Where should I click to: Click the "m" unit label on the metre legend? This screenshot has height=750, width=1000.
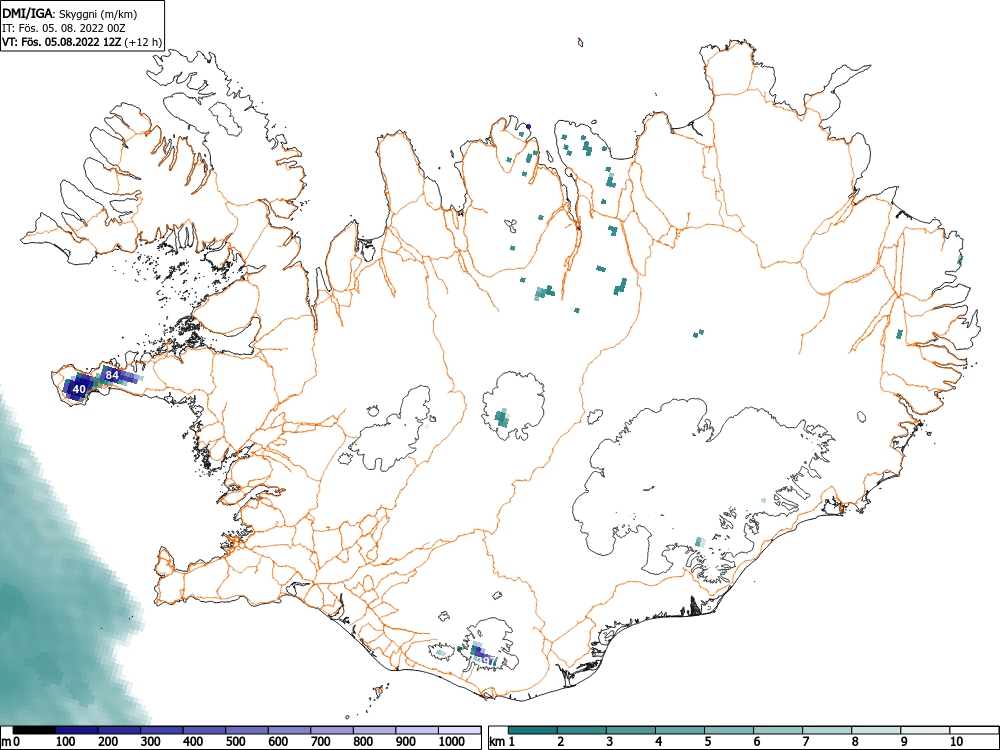(6, 742)
